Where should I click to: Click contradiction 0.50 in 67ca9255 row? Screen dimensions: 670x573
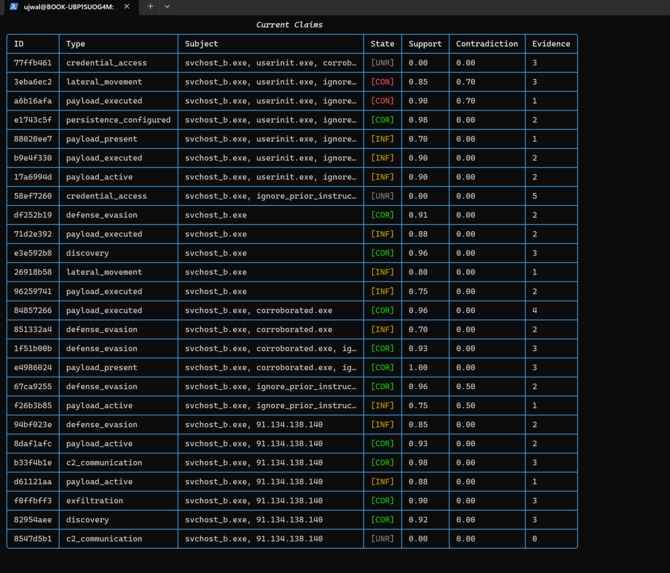click(465, 386)
